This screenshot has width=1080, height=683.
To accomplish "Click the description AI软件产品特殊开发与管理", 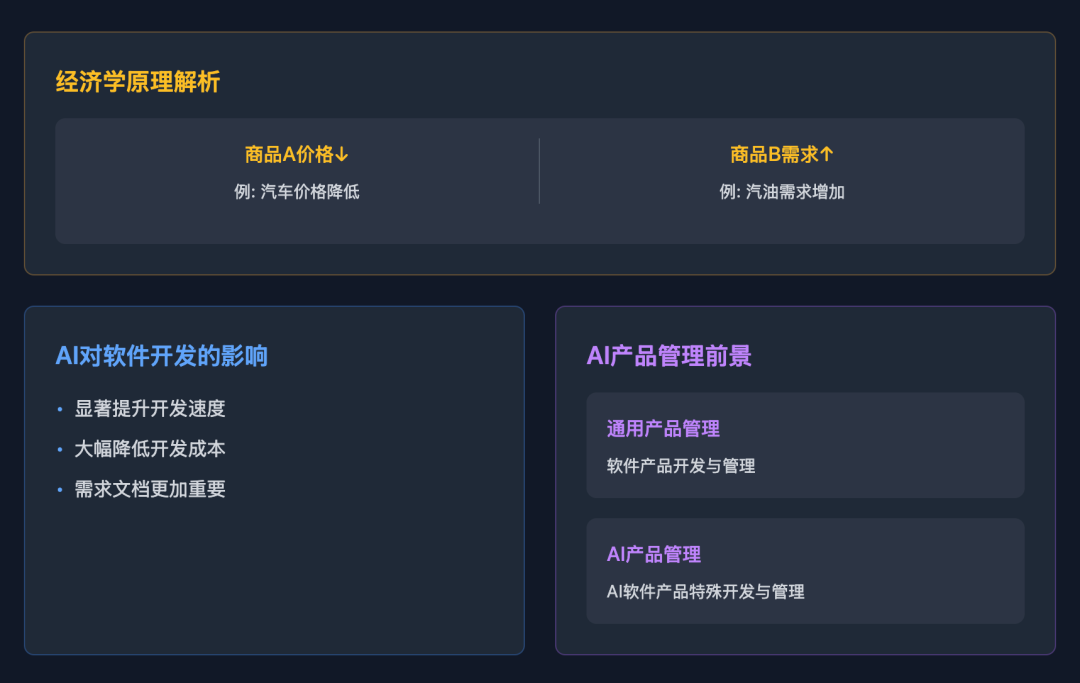I will coord(705,591).
